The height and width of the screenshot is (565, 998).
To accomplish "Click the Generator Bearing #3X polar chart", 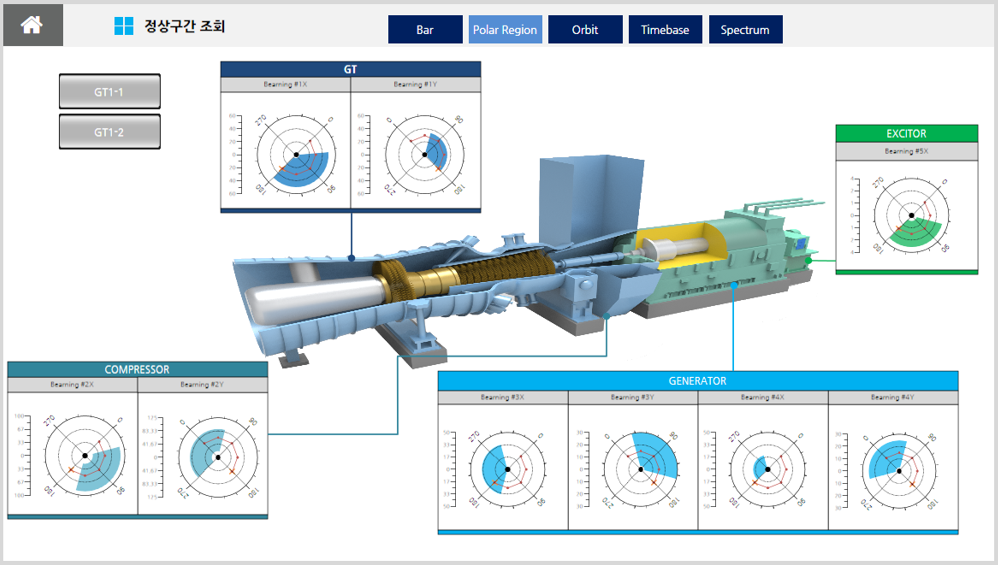I will pyautogui.click(x=507, y=469).
